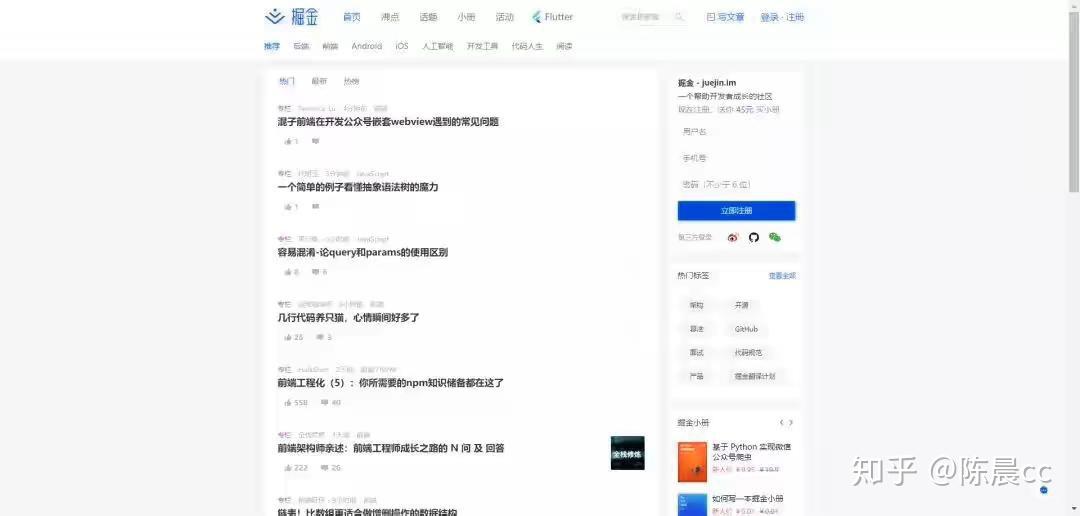Switch feed to 热门 sort
The image size is (1080, 516).
[x=287, y=81]
